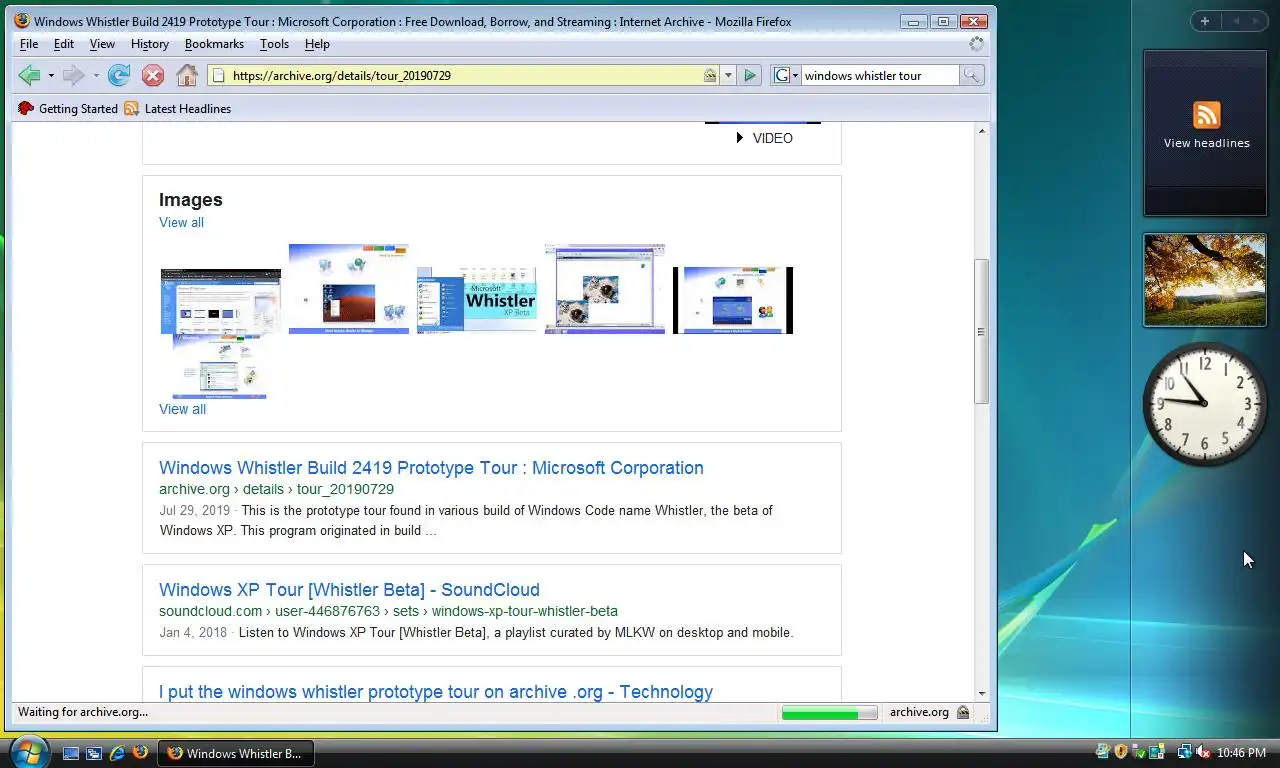Viewport: 1280px width, 768px height.
Task: Select the 'Windows Whistler B...' taskbar button
Action: (x=235, y=753)
